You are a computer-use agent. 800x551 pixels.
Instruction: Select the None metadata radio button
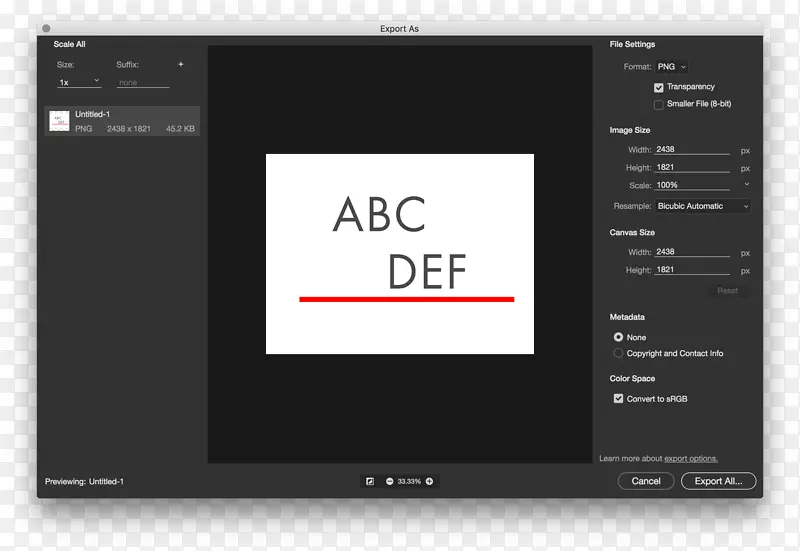coord(618,337)
